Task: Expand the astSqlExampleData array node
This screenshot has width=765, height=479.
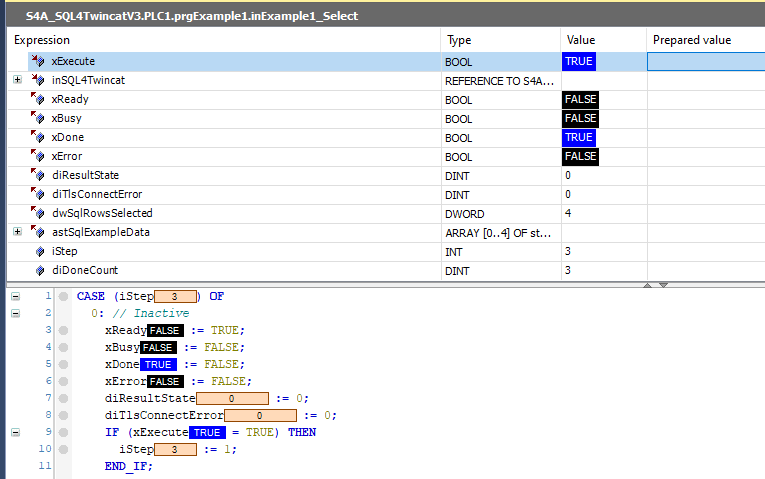Action: pyautogui.click(x=17, y=231)
